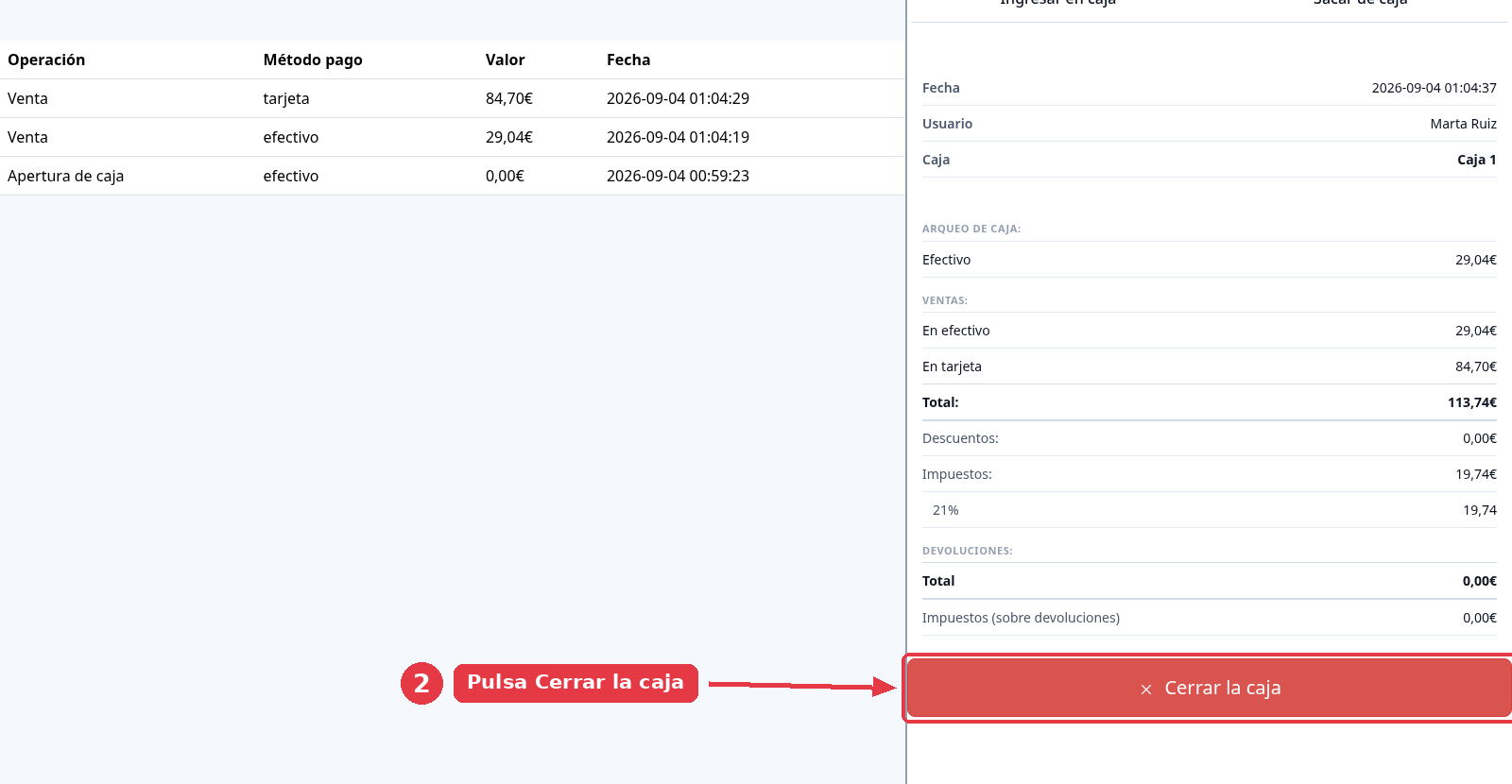Select the timestamp 2026-09-04 01:04:19

click(x=678, y=137)
